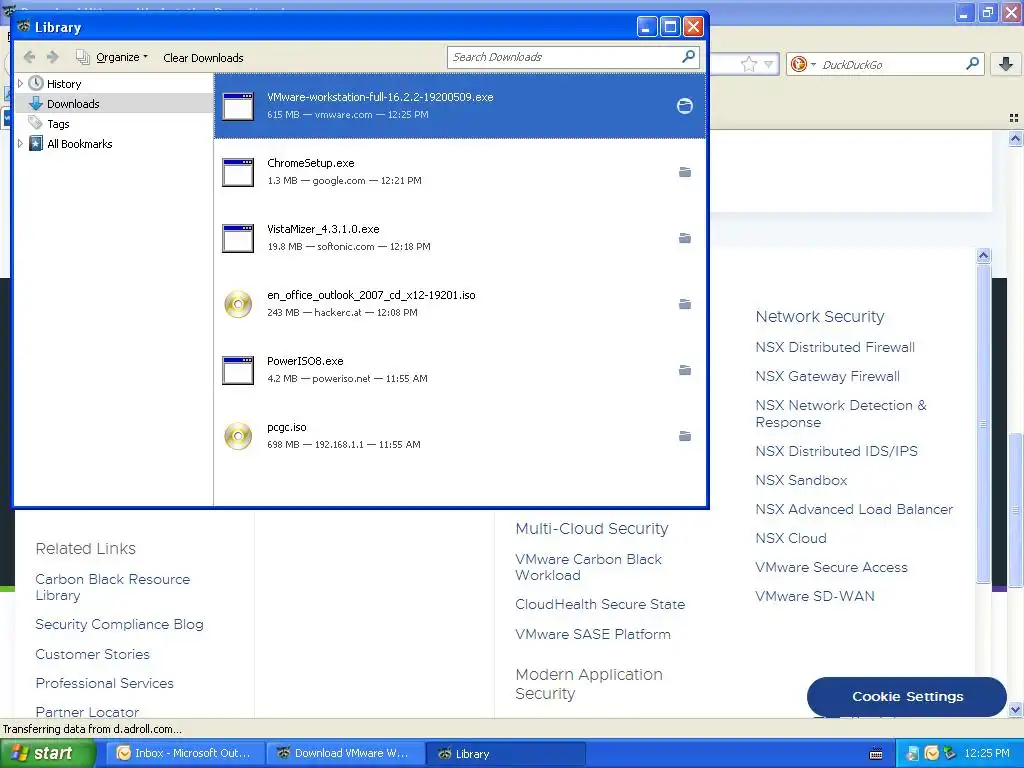Open the search engine selector dropdown
Viewport: 1024px width, 768px height.
pos(813,64)
